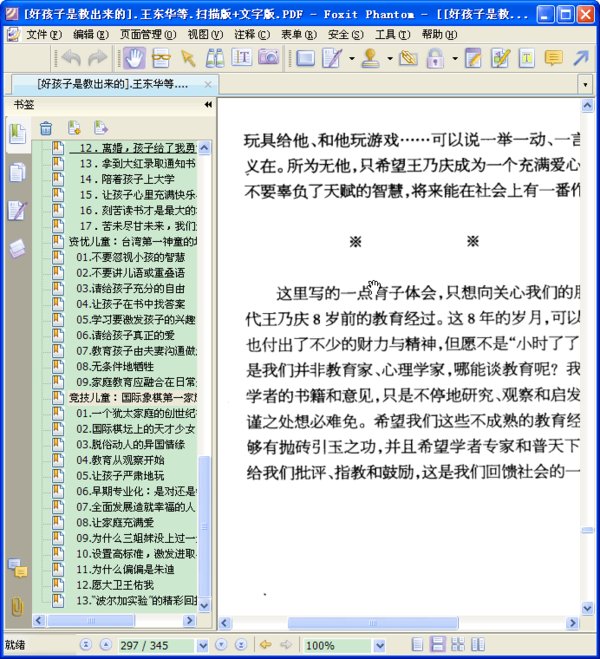
Task: Open the signature tool dropdown arrow
Action: pos(352,58)
